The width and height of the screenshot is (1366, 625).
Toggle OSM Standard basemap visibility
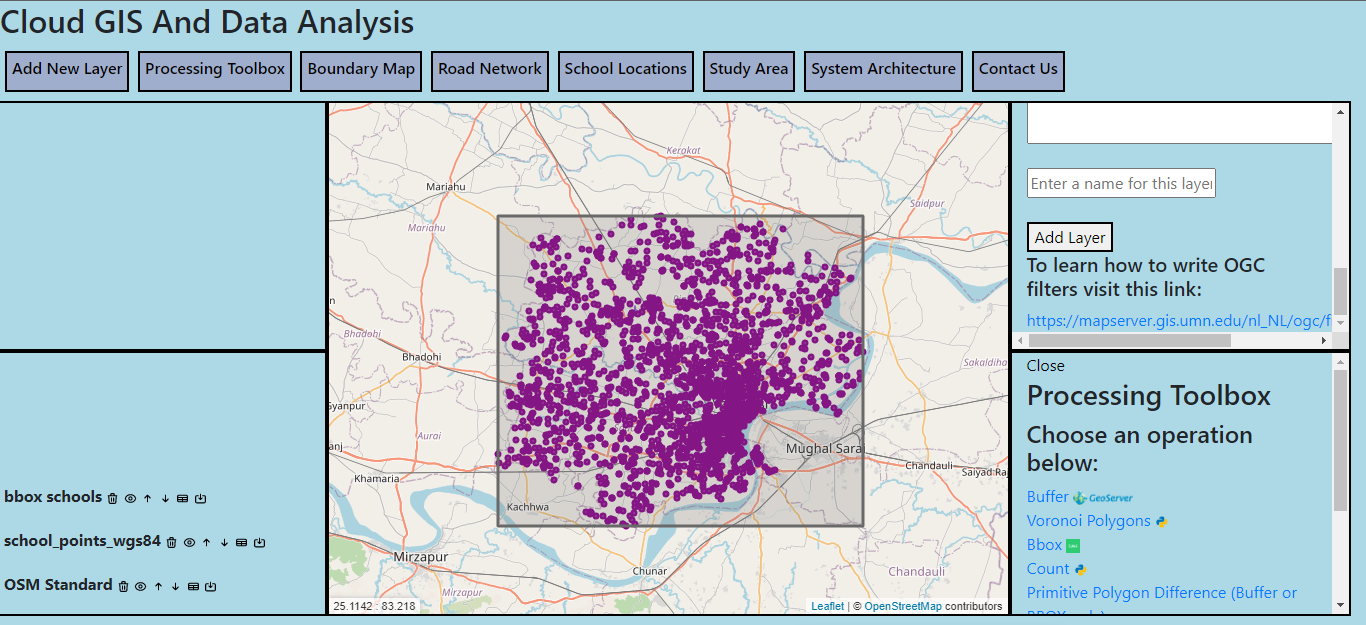[141, 586]
